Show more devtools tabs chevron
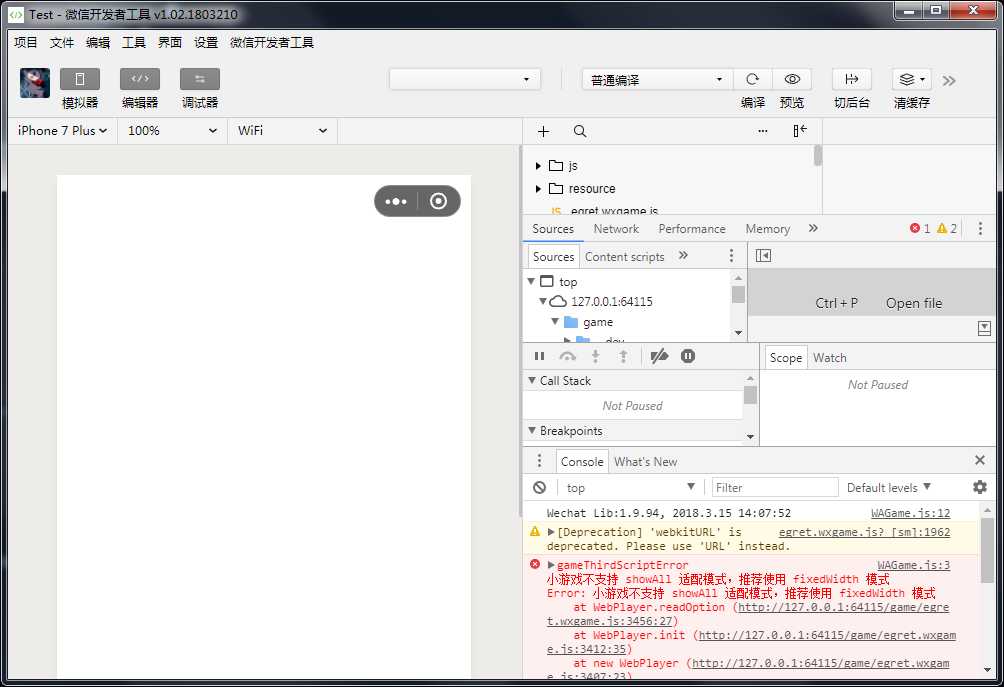Viewport: 1004px width, 687px height. (x=813, y=228)
